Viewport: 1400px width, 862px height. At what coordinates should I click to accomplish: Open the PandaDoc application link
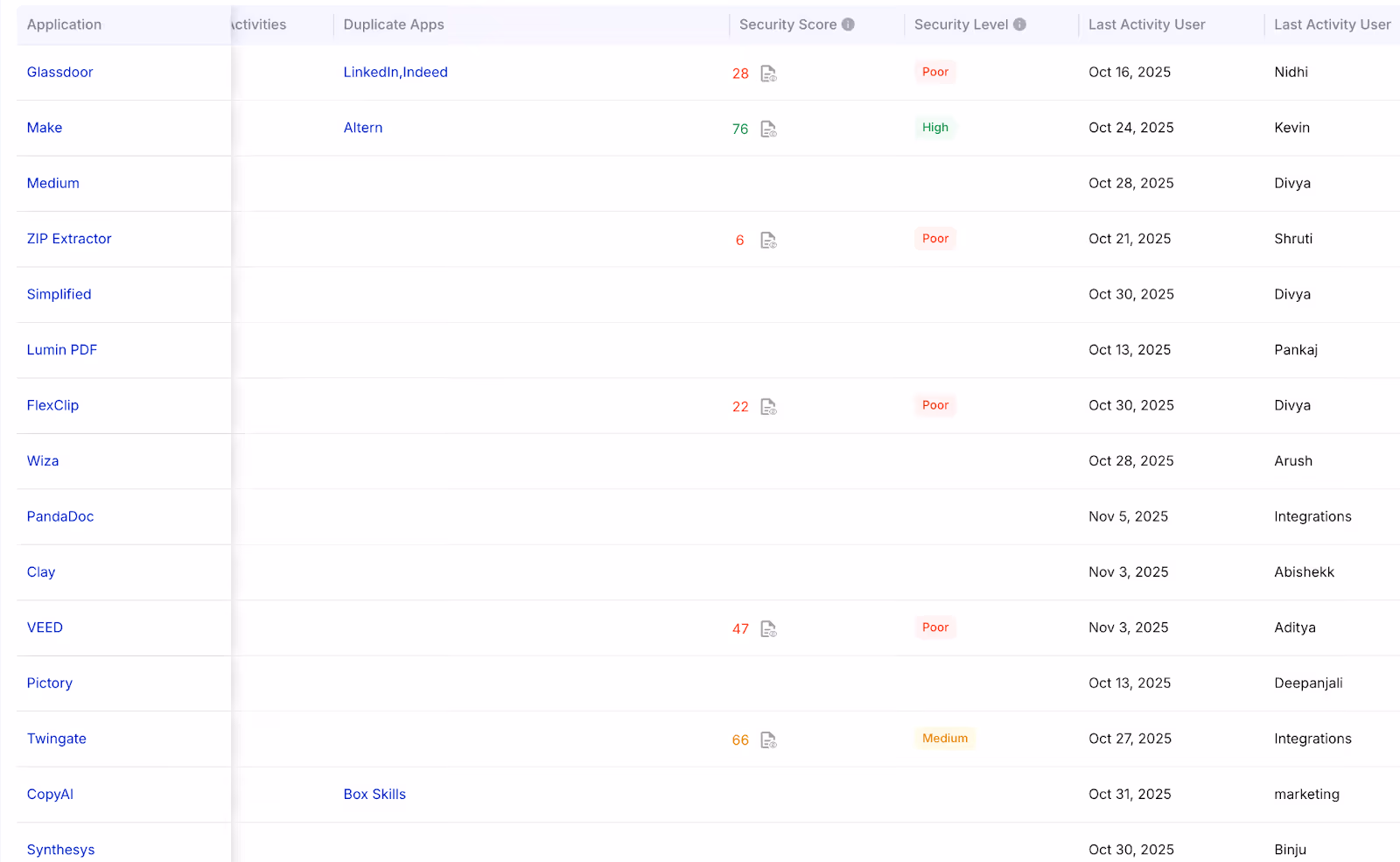pos(60,516)
